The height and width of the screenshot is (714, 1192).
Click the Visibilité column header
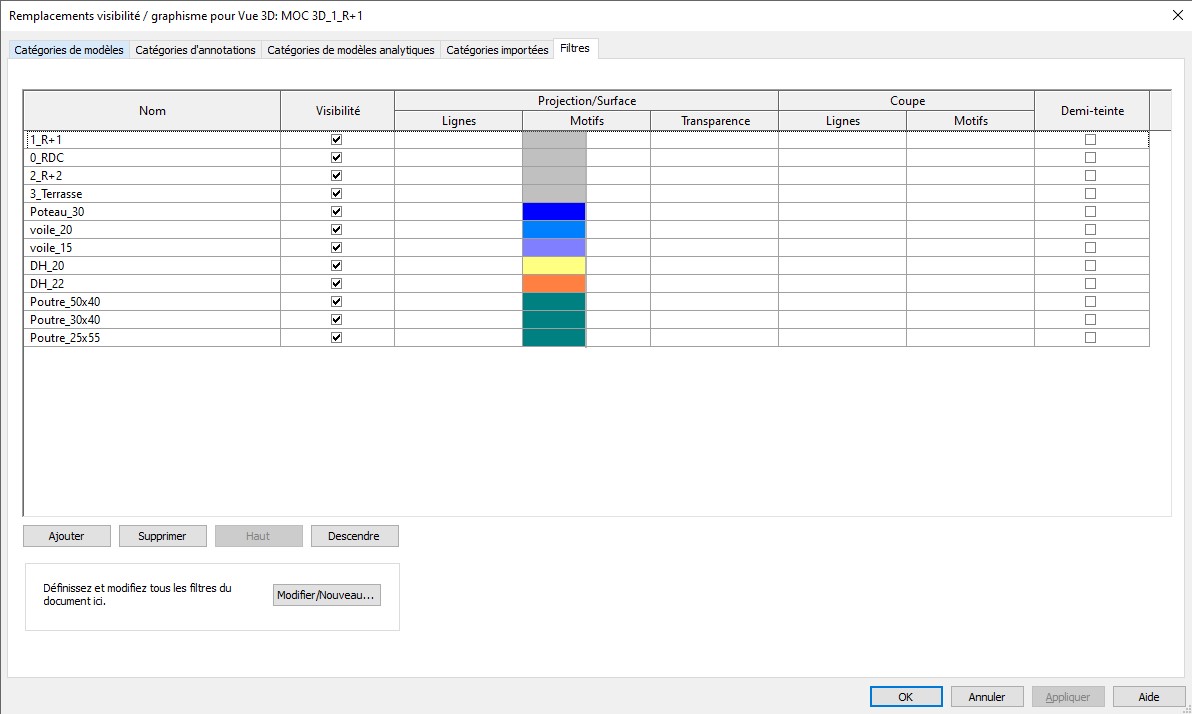pyautogui.click(x=338, y=111)
